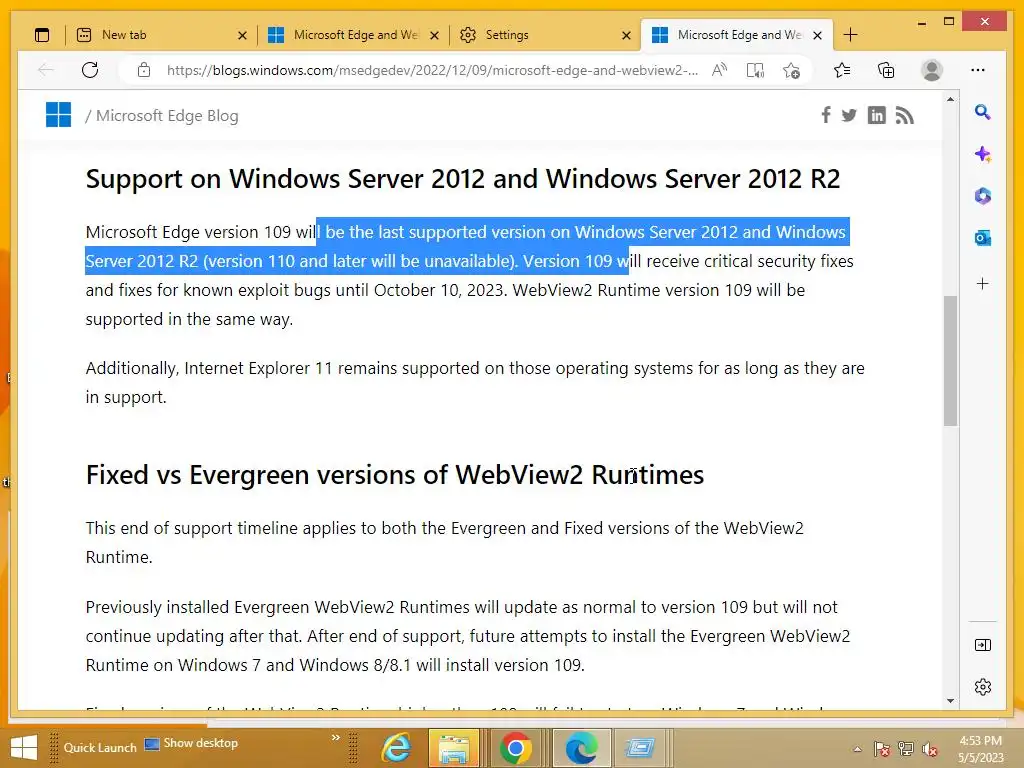The width and height of the screenshot is (1024, 768).
Task: Click Quick Launch toolbar label
Action: 100,748
